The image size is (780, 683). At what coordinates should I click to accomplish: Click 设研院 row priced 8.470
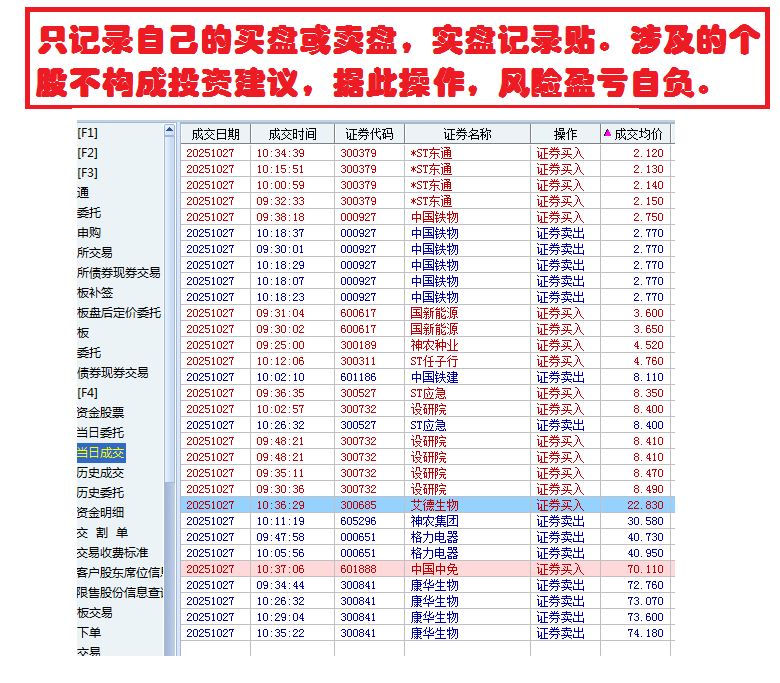click(428, 473)
